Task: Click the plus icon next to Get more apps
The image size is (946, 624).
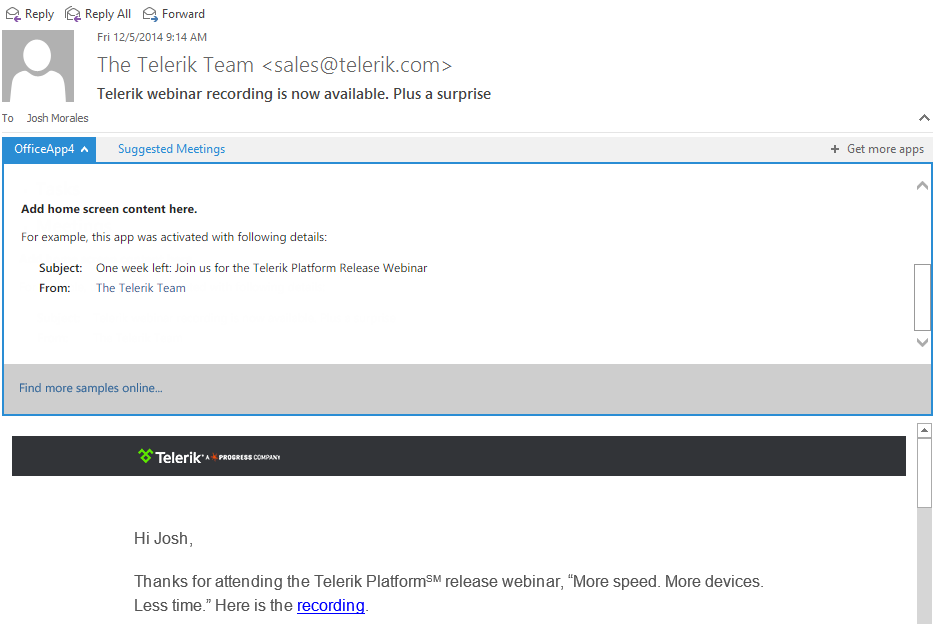Action: pyautogui.click(x=834, y=148)
